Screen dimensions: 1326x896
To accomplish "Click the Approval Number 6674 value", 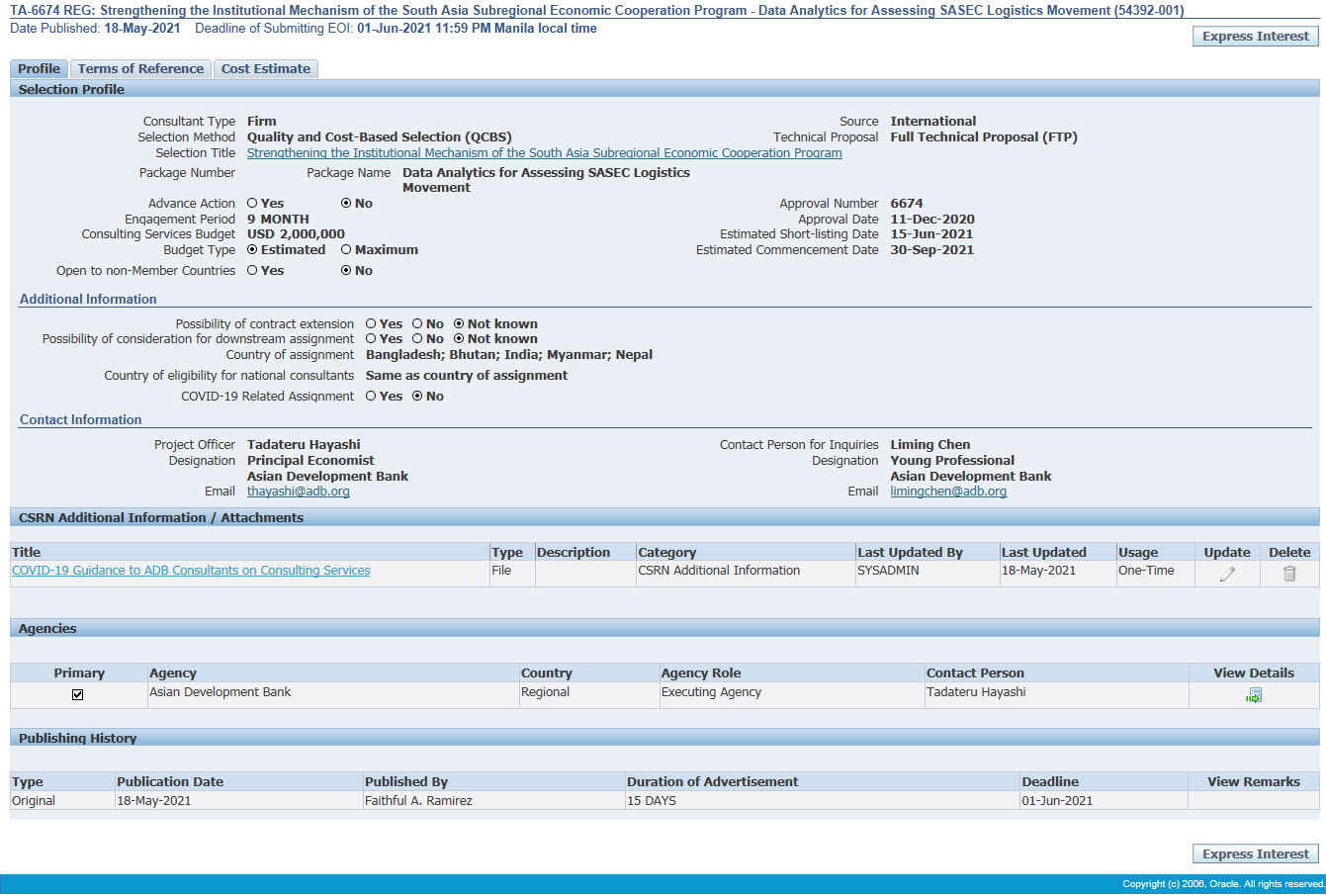I will 907,204.
